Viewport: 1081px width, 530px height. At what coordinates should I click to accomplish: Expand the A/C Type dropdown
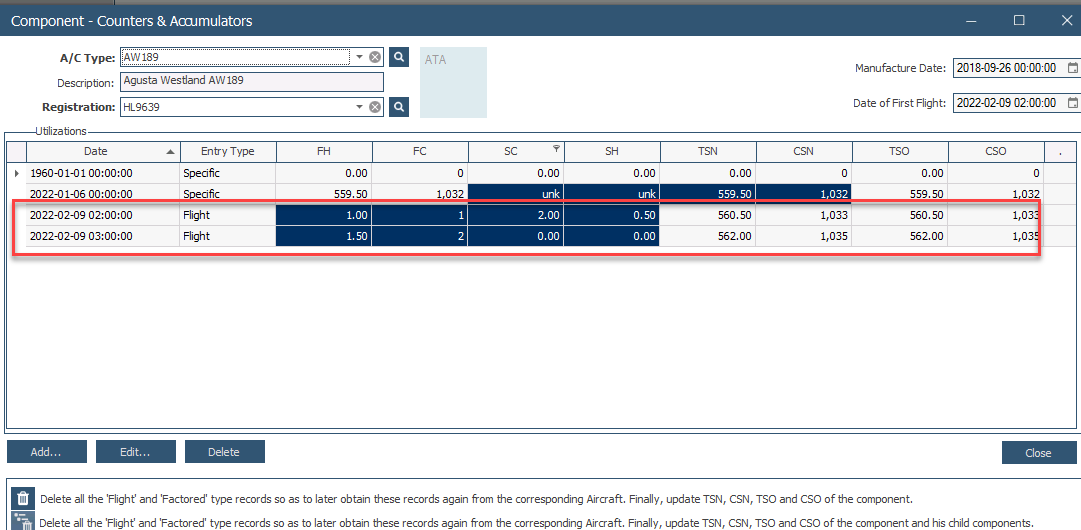[x=359, y=57]
